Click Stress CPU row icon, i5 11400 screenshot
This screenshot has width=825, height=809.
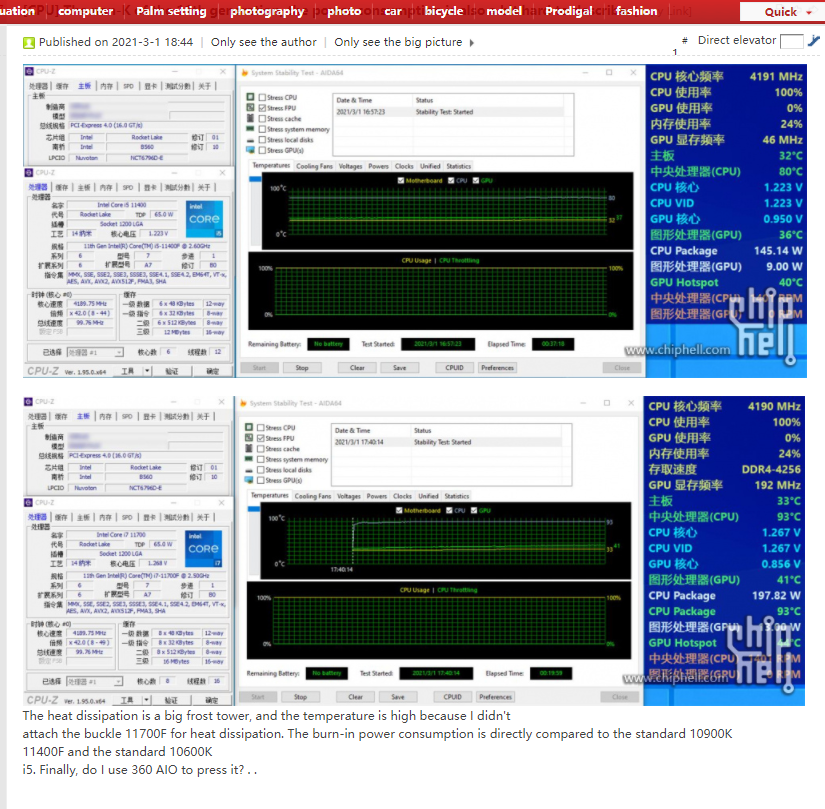pyautogui.click(x=250, y=97)
